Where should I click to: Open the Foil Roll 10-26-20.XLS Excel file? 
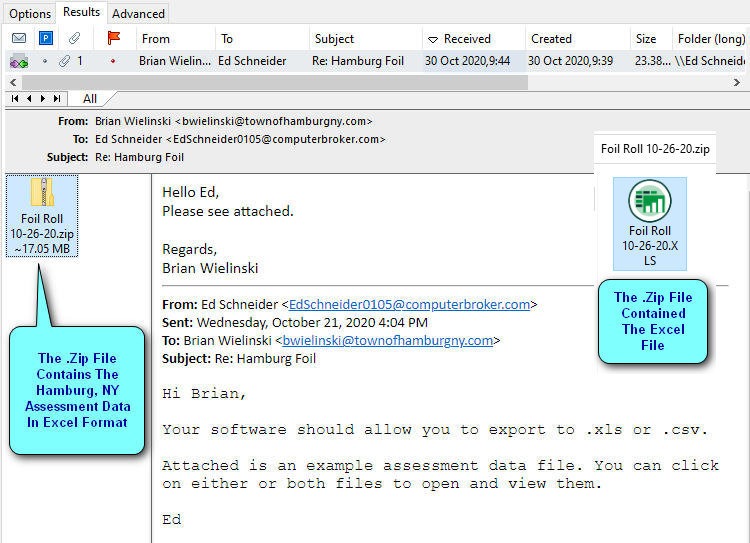pyautogui.click(x=650, y=223)
